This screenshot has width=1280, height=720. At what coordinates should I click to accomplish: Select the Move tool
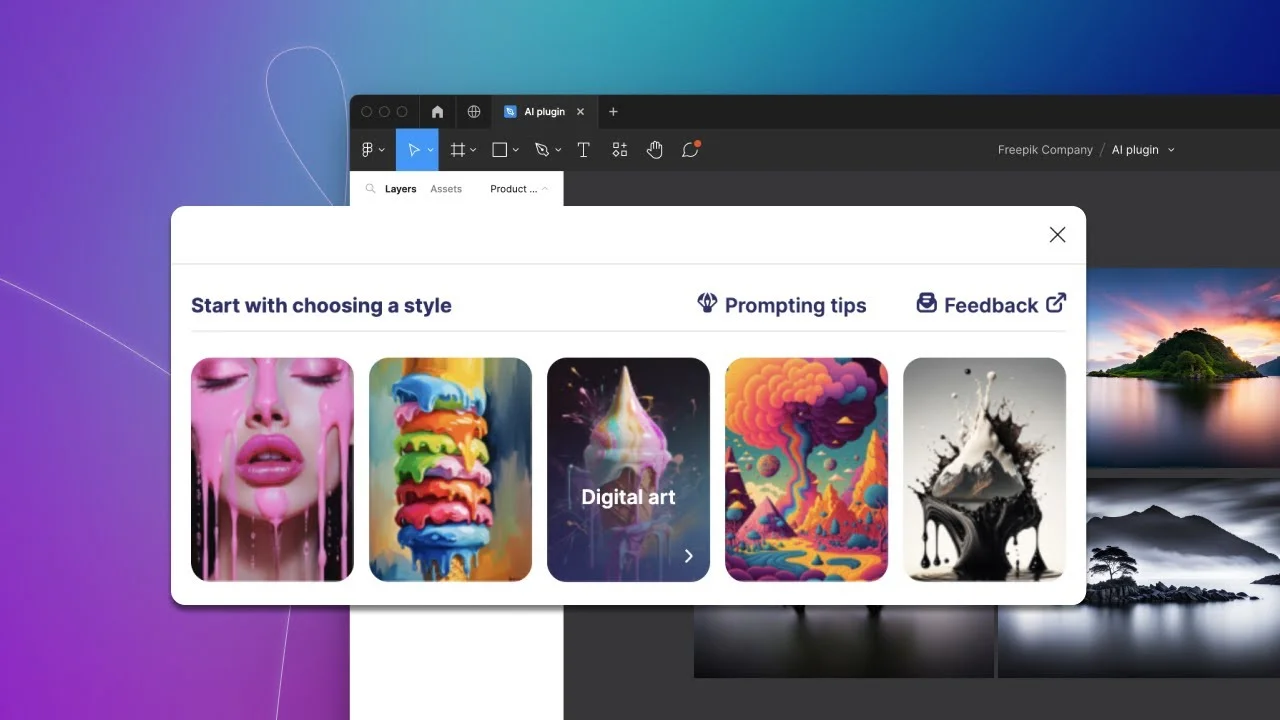point(412,149)
